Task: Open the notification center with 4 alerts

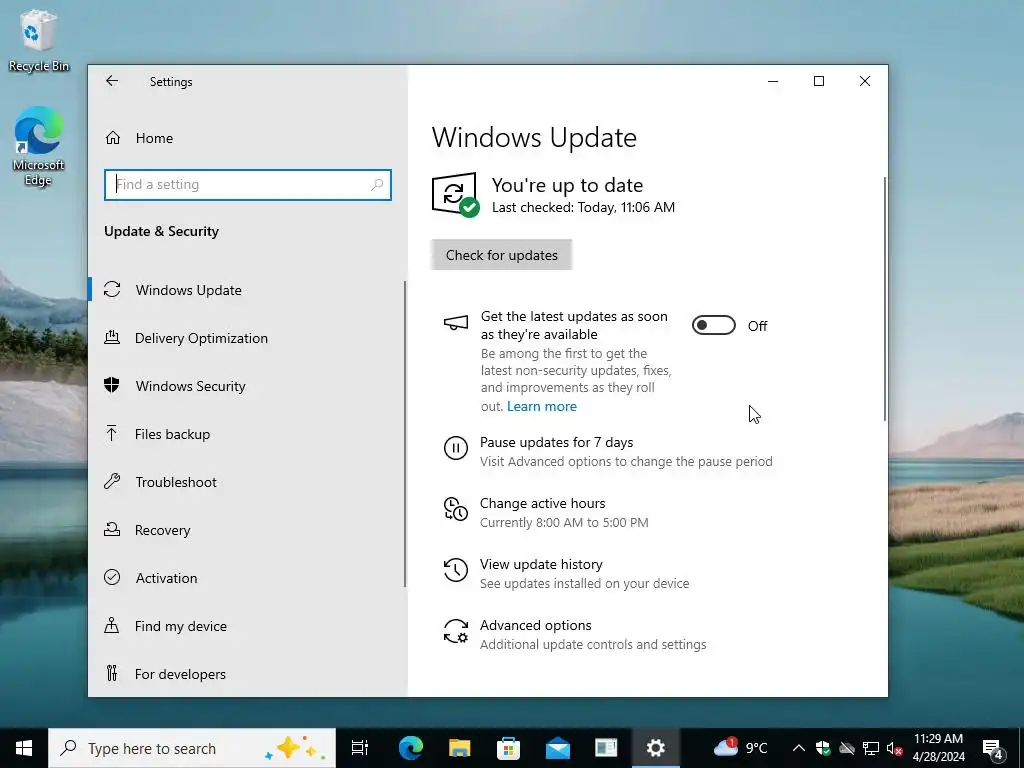Action: tap(993, 749)
